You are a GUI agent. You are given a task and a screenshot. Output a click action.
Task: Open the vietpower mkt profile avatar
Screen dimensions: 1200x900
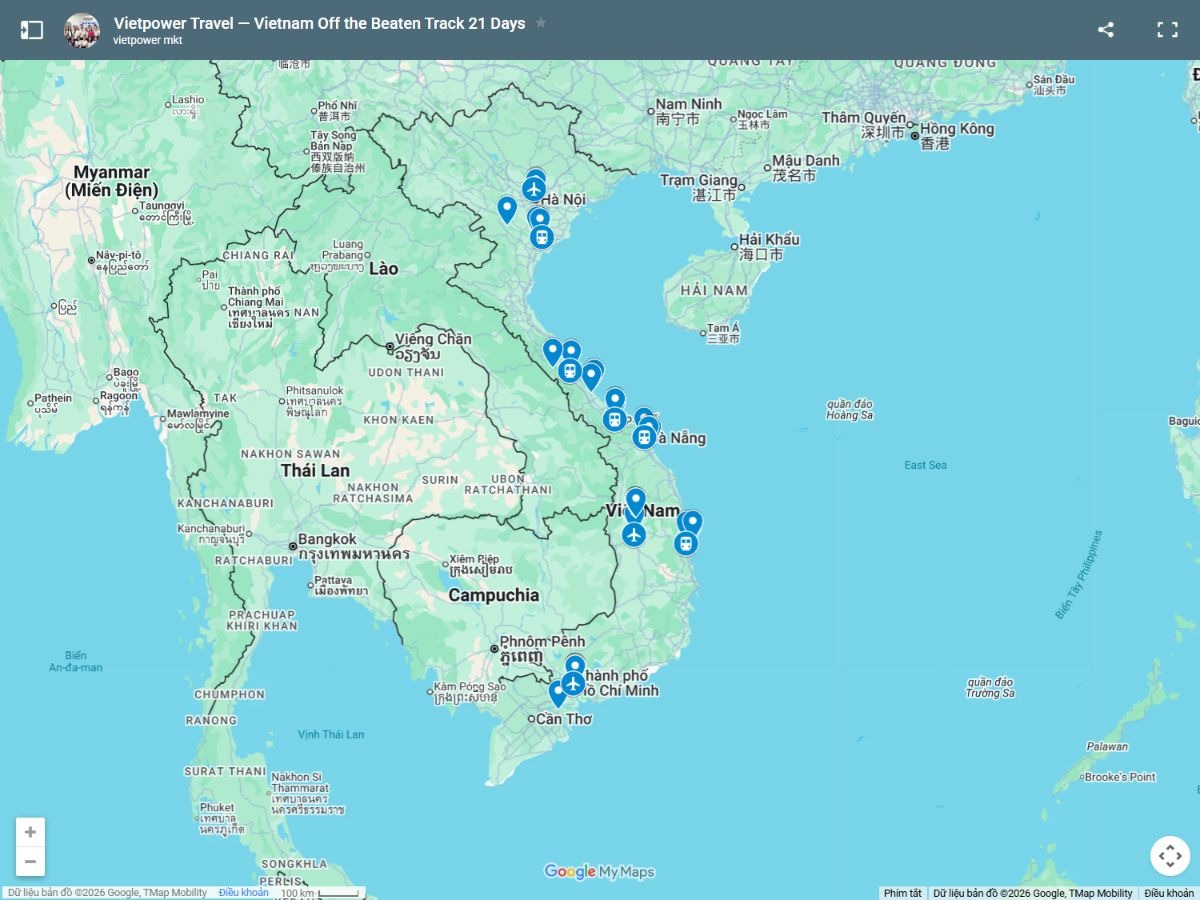(x=82, y=30)
